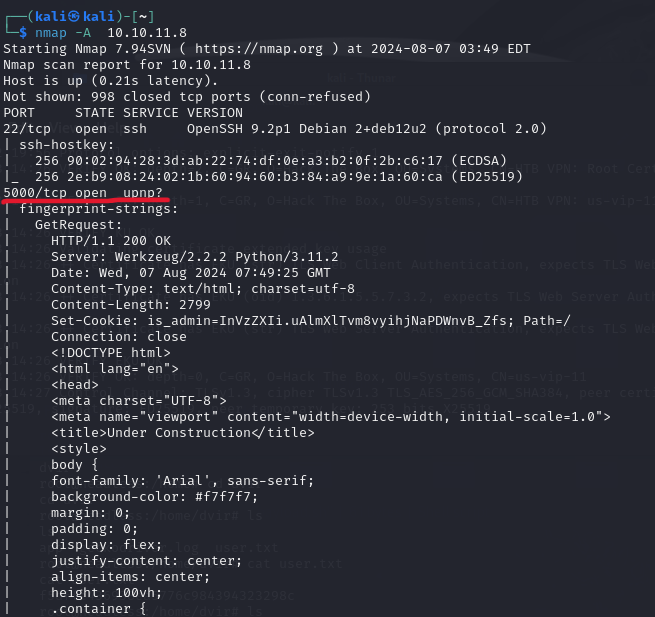Select the 'upnp?' service label
Image resolution: width=655 pixels, height=617 pixels.
(142, 193)
